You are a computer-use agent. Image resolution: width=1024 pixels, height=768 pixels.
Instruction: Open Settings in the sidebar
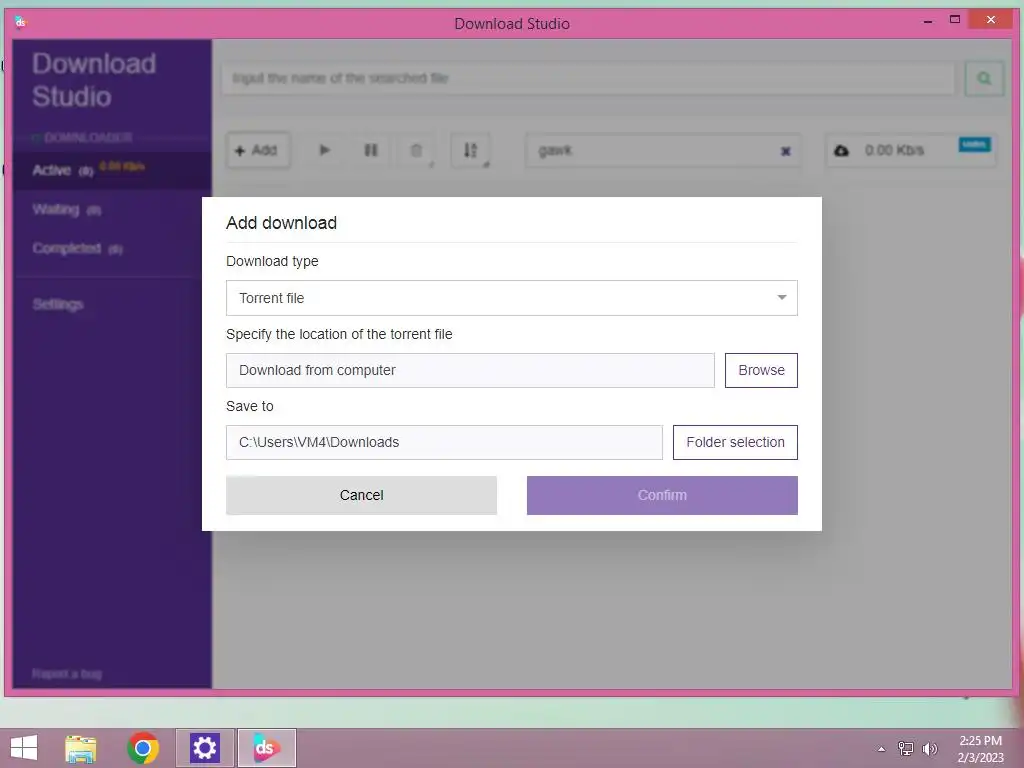pos(58,304)
